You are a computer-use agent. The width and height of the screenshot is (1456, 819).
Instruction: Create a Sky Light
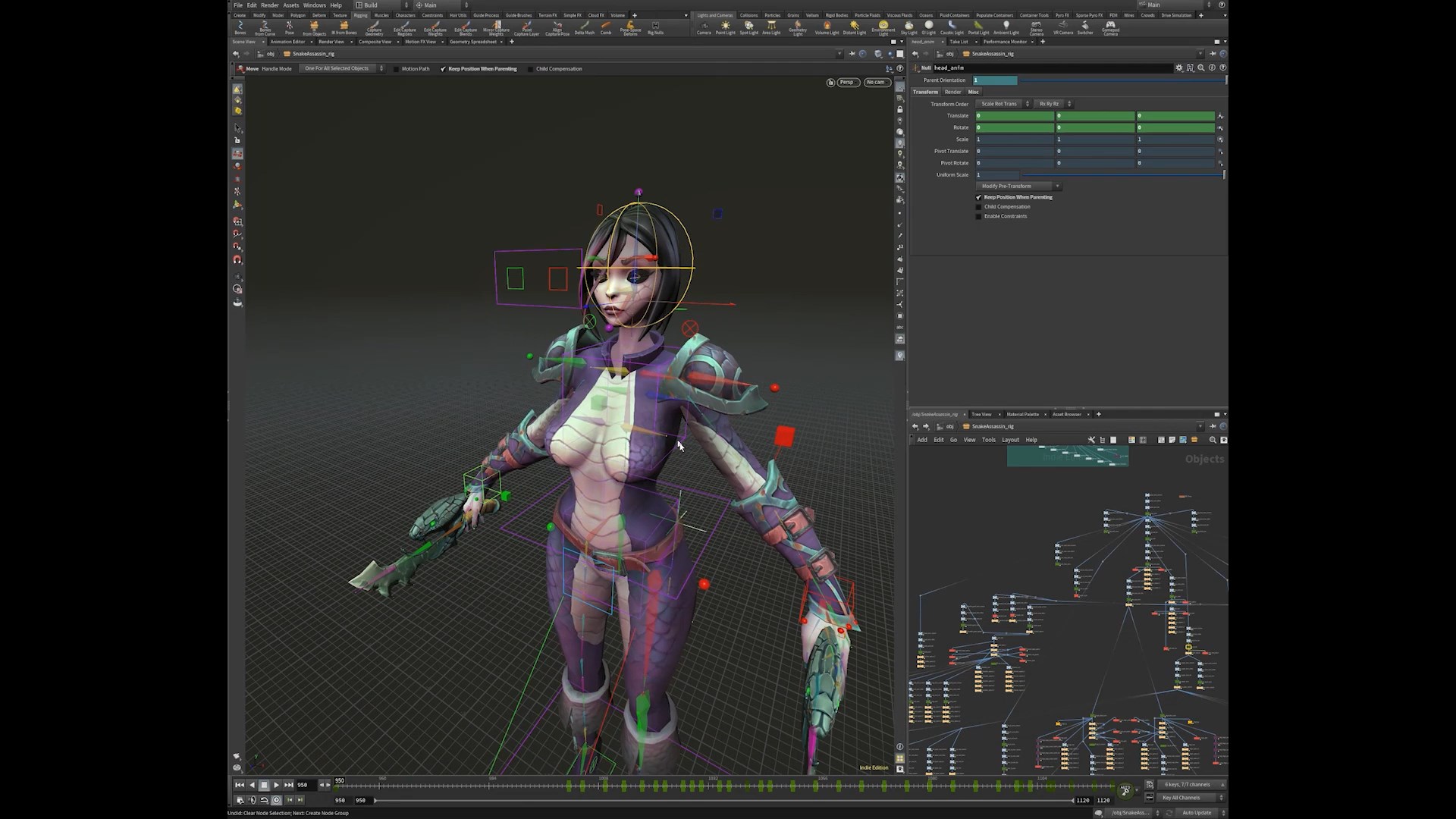(908, 28)
